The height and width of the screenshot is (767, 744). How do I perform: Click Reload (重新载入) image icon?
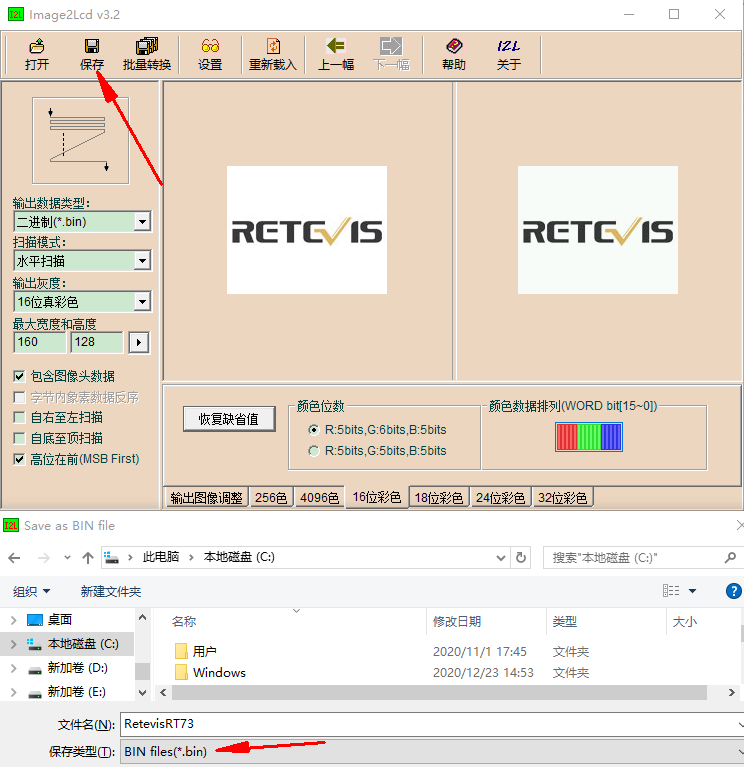point(273,54)
